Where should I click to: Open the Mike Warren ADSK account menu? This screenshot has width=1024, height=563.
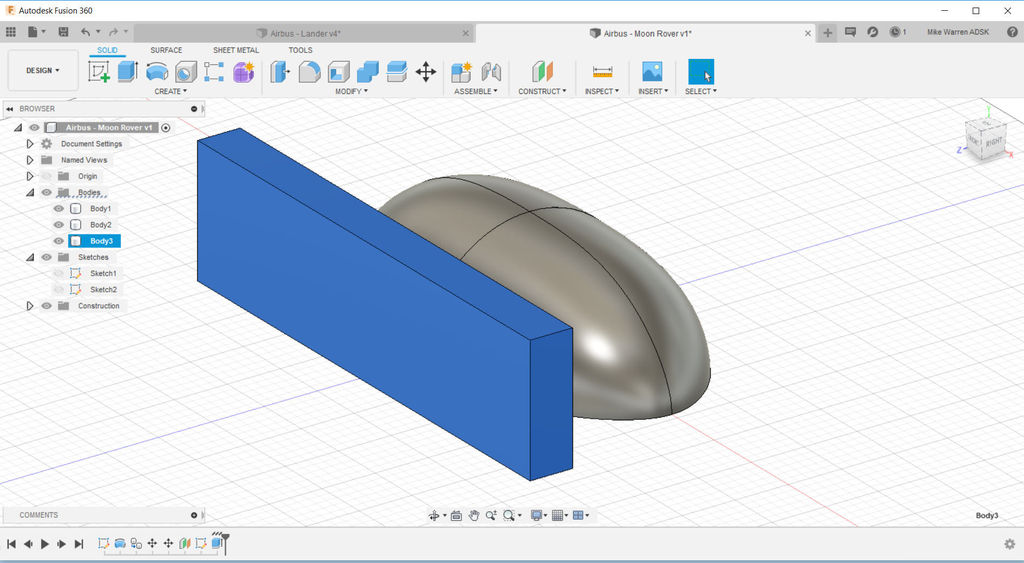pos(958,32)
